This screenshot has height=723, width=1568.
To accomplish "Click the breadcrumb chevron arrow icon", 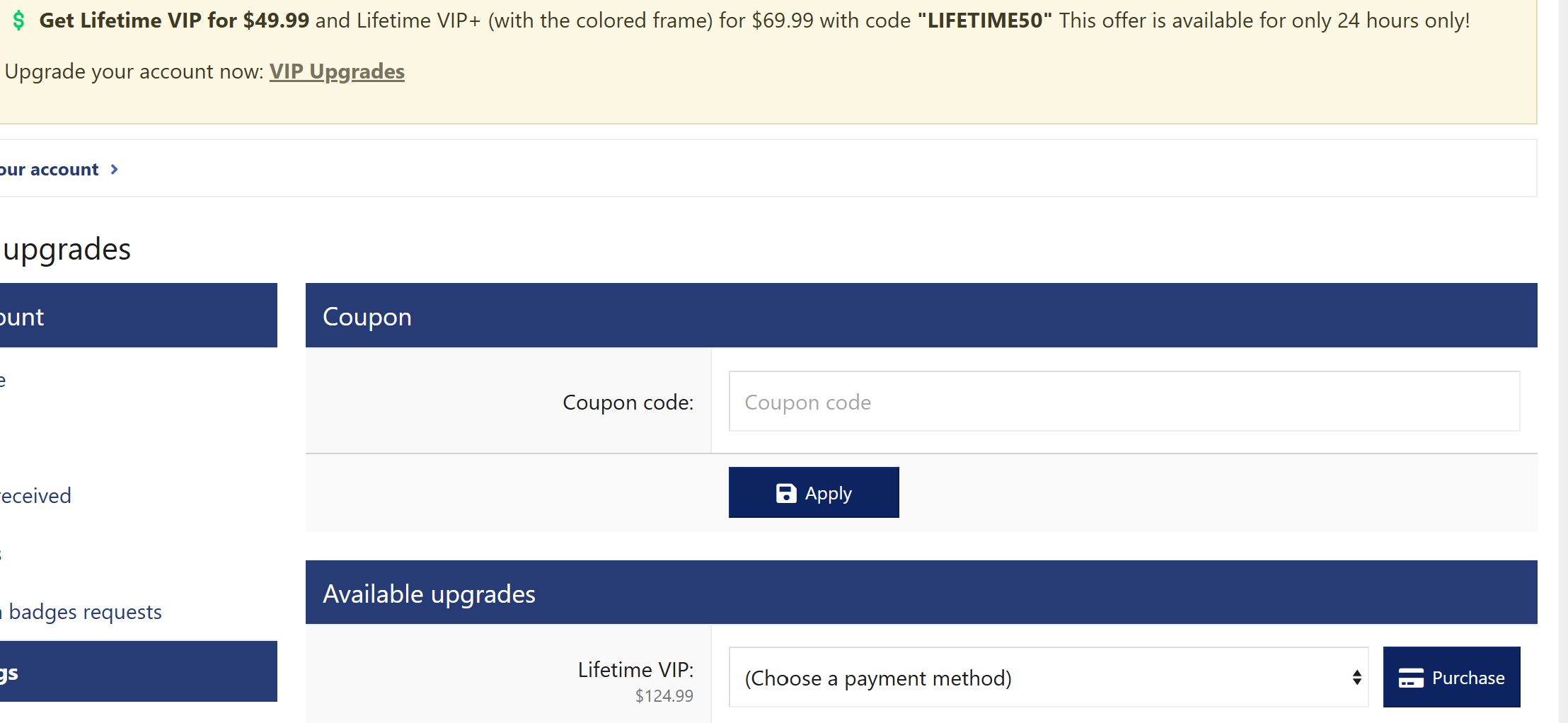I will pos(114,170).
